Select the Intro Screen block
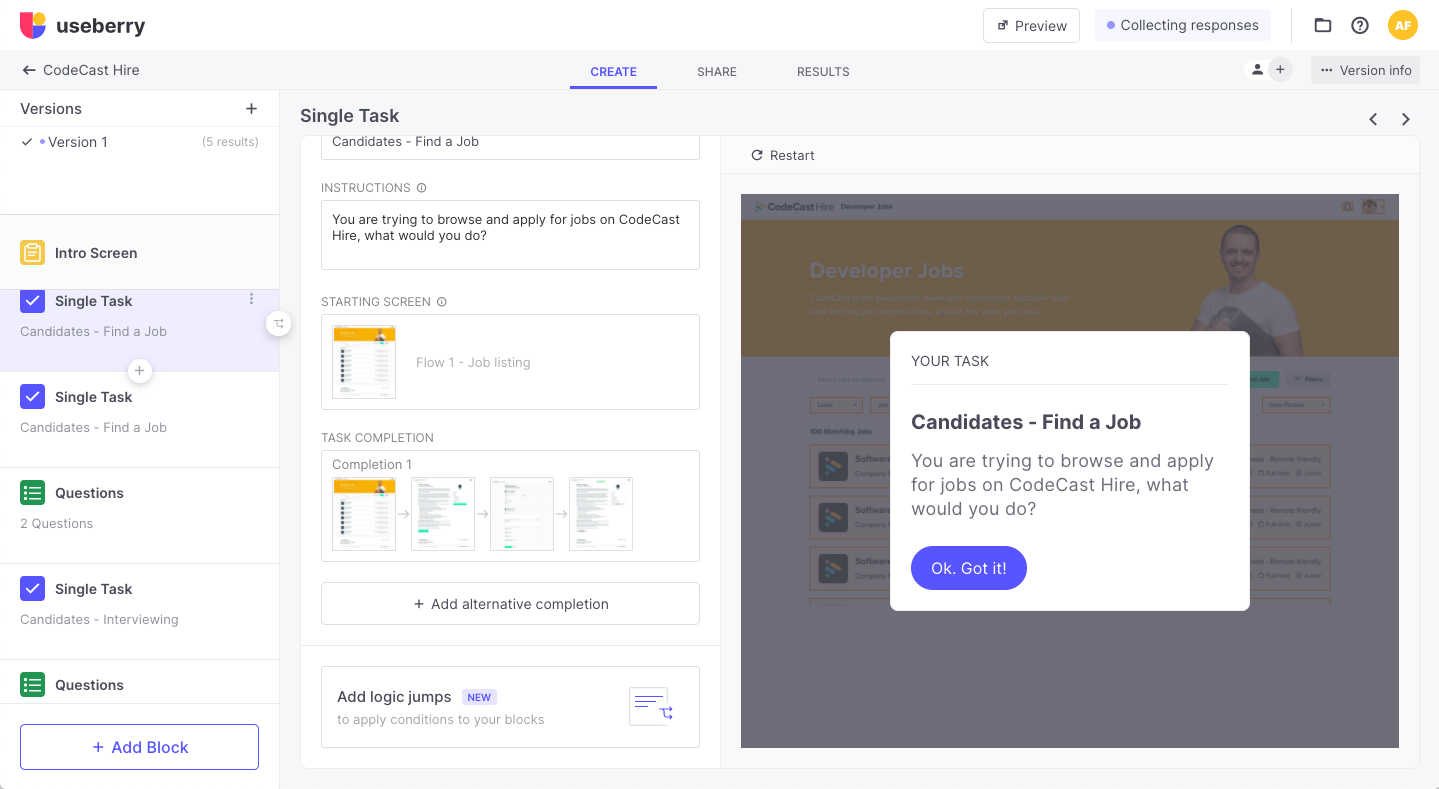This screenshot has height=789, width=1439. click(x=96, y=253)
